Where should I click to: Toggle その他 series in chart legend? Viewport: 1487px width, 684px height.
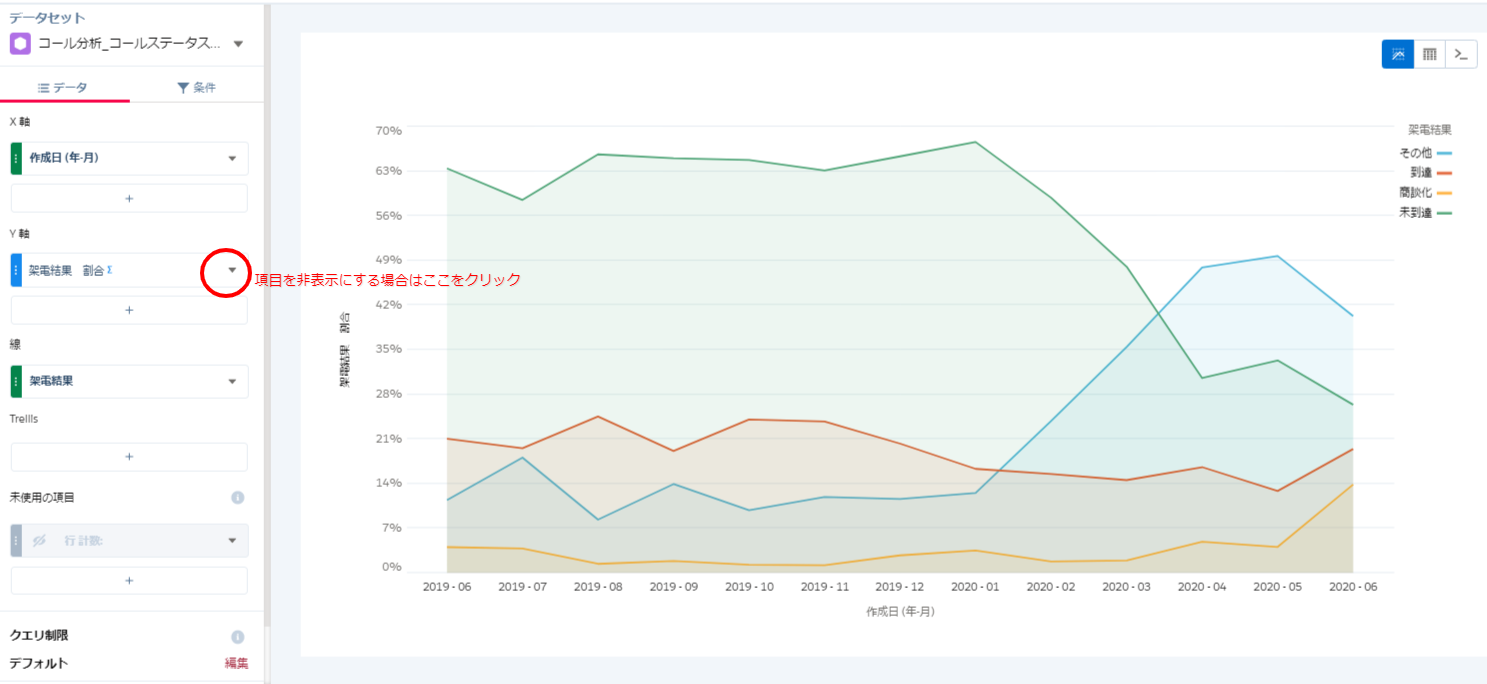point(1424,153)
